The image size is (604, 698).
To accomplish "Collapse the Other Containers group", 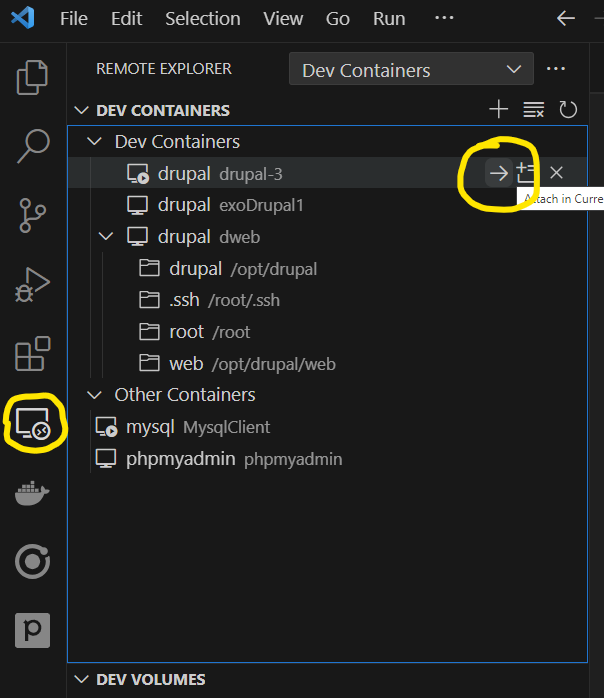I will [94, 395].
